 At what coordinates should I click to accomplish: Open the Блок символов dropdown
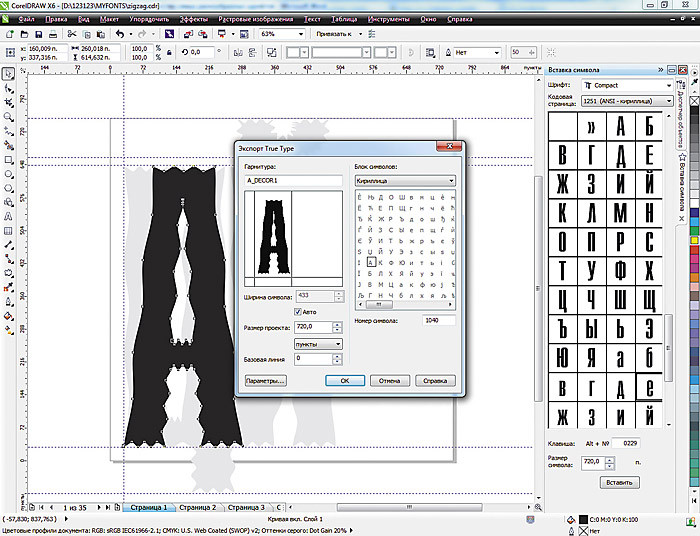pos(404,181)
